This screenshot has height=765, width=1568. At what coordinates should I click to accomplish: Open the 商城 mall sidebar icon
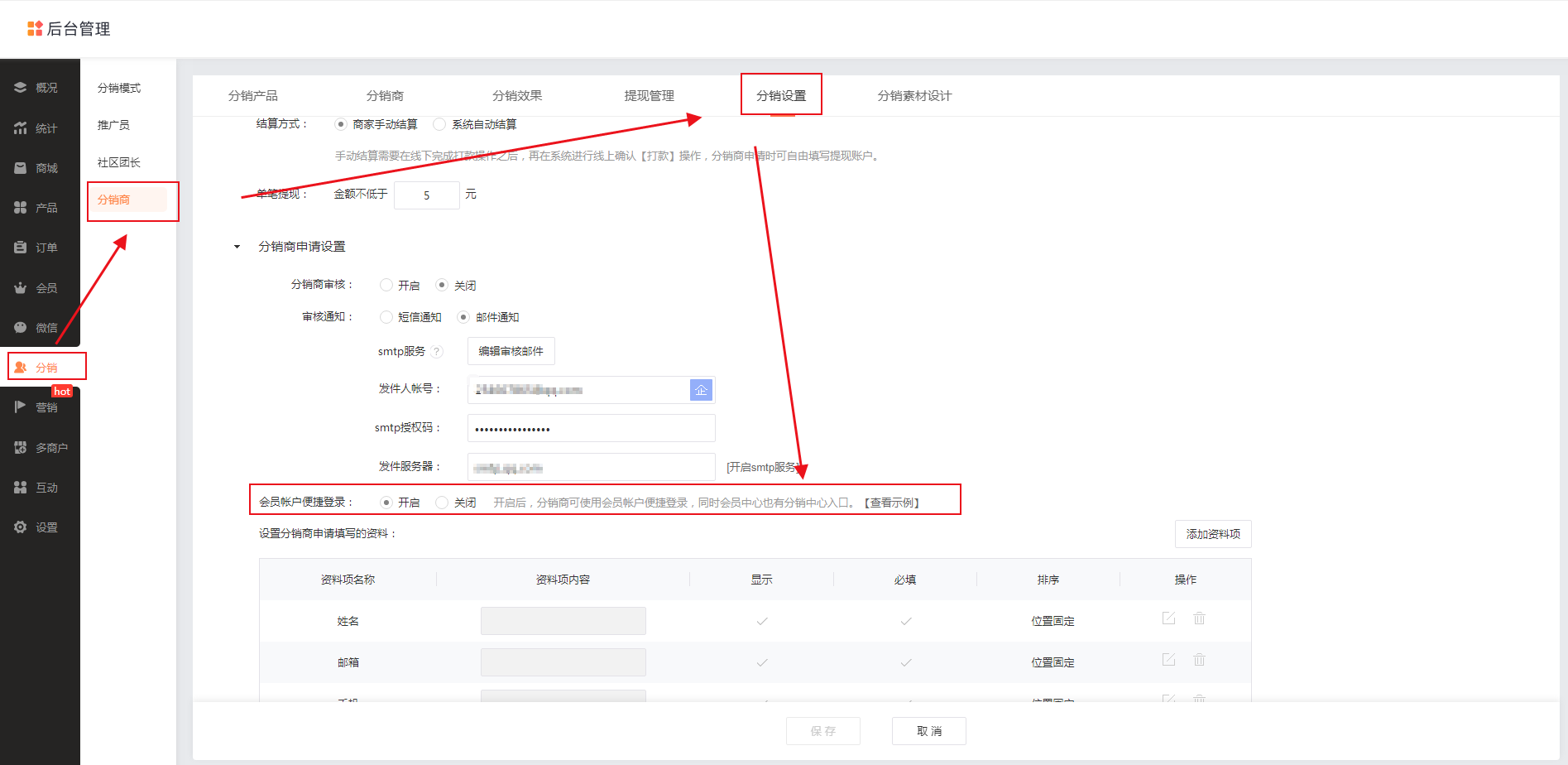(21, 168)
